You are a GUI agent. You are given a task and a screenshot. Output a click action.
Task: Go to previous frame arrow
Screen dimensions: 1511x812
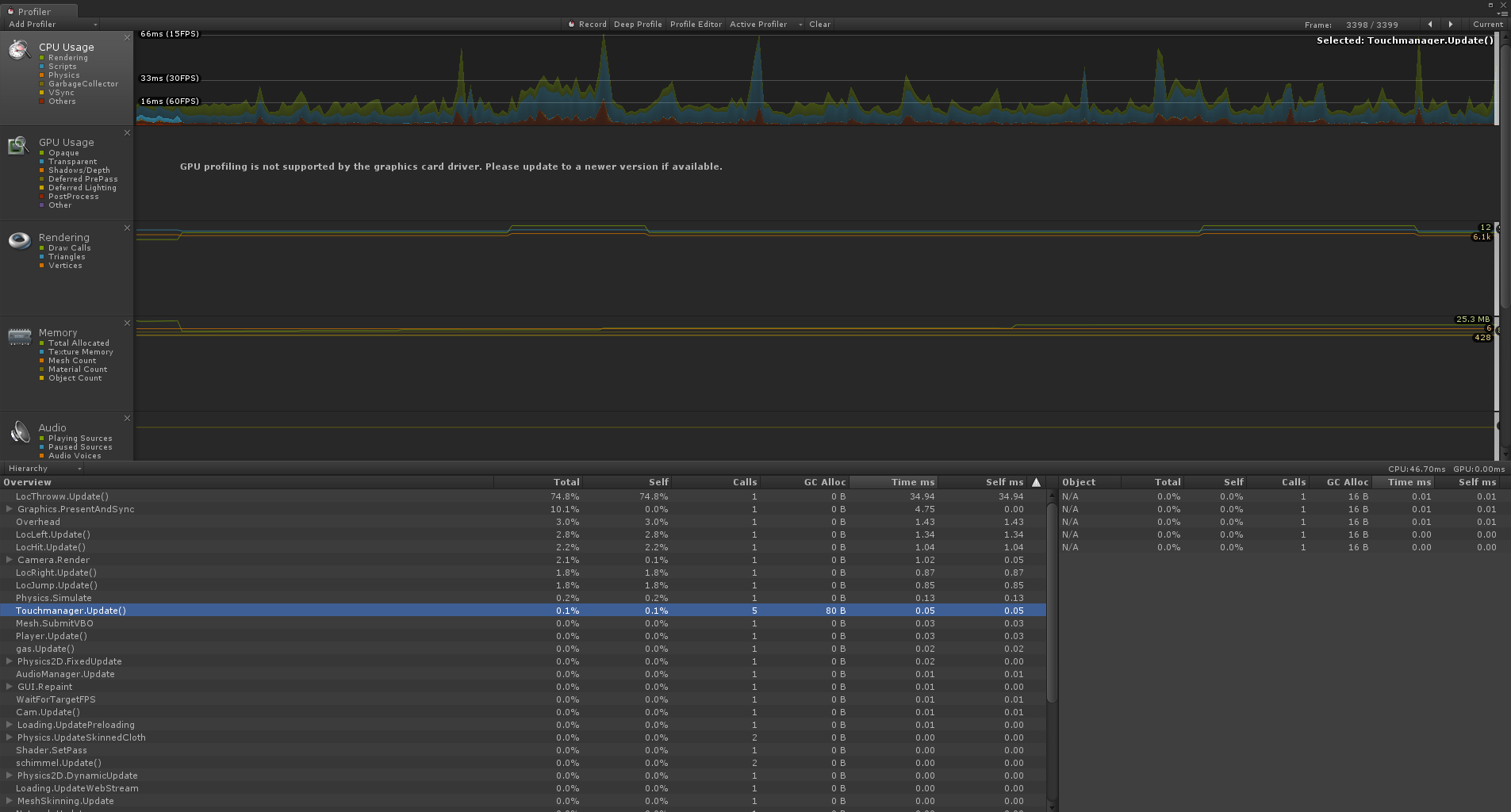(1430, 25)
